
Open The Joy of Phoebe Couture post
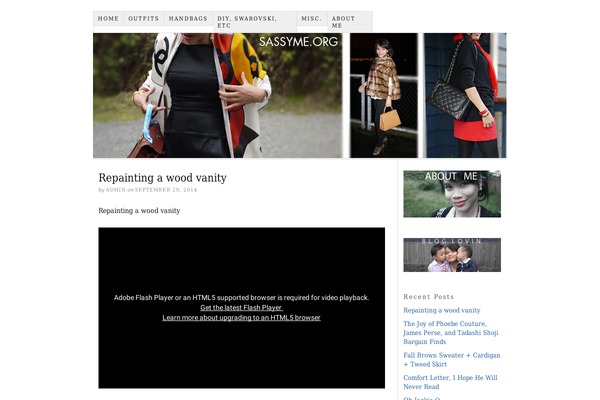(x=451, y=333)
